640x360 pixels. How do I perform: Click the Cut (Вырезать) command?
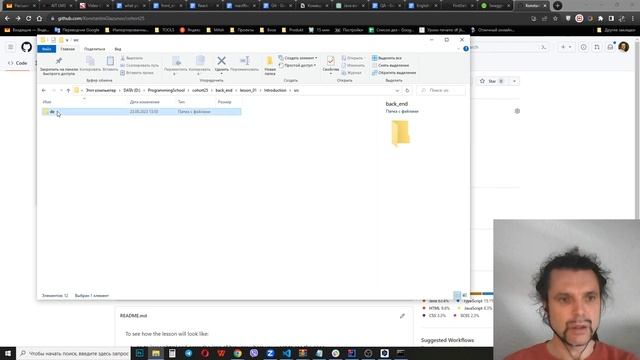(x=131, y=58)
